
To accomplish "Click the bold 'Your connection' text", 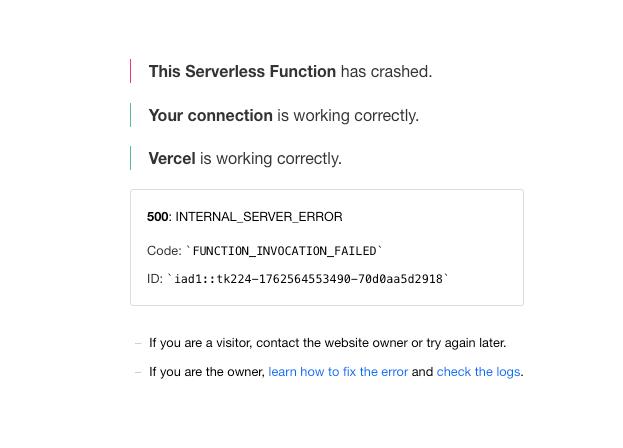I will coord(210,116).
